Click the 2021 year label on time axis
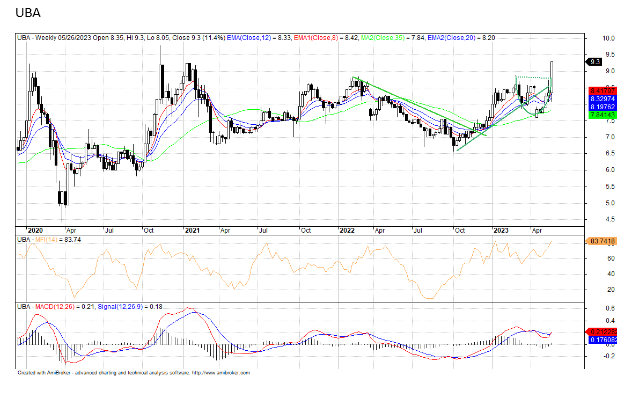 coord(192,231)
